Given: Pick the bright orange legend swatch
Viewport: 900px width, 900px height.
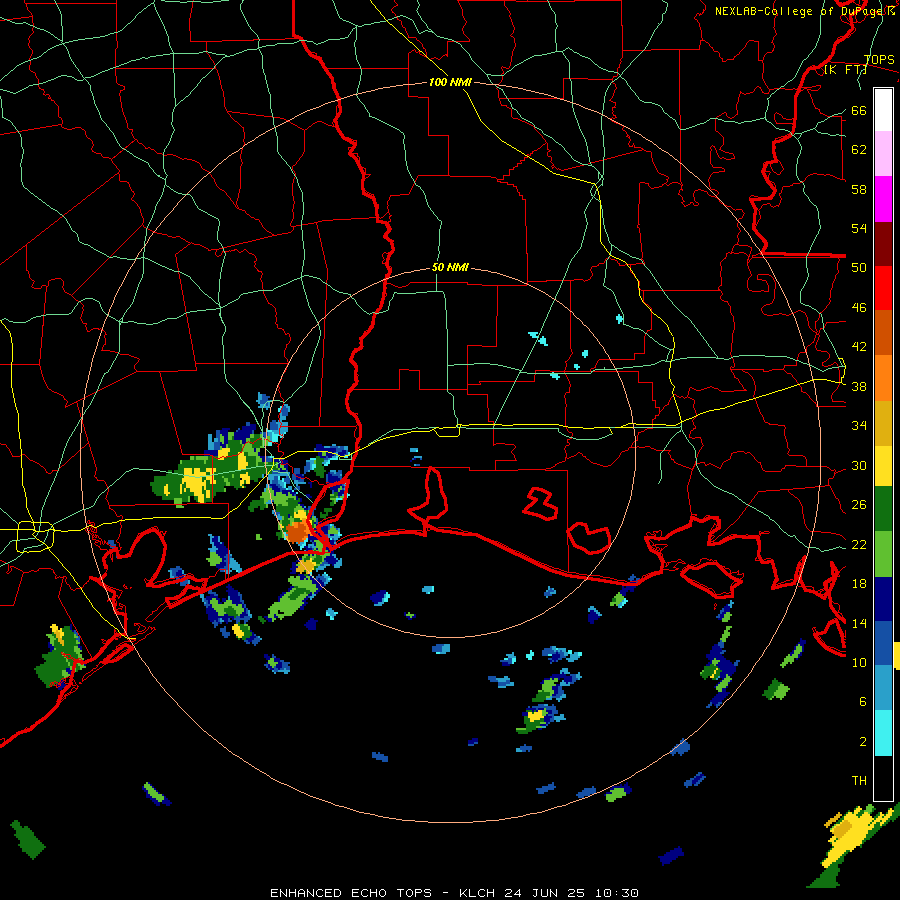Looking at the screenshot, I should 883,377.
